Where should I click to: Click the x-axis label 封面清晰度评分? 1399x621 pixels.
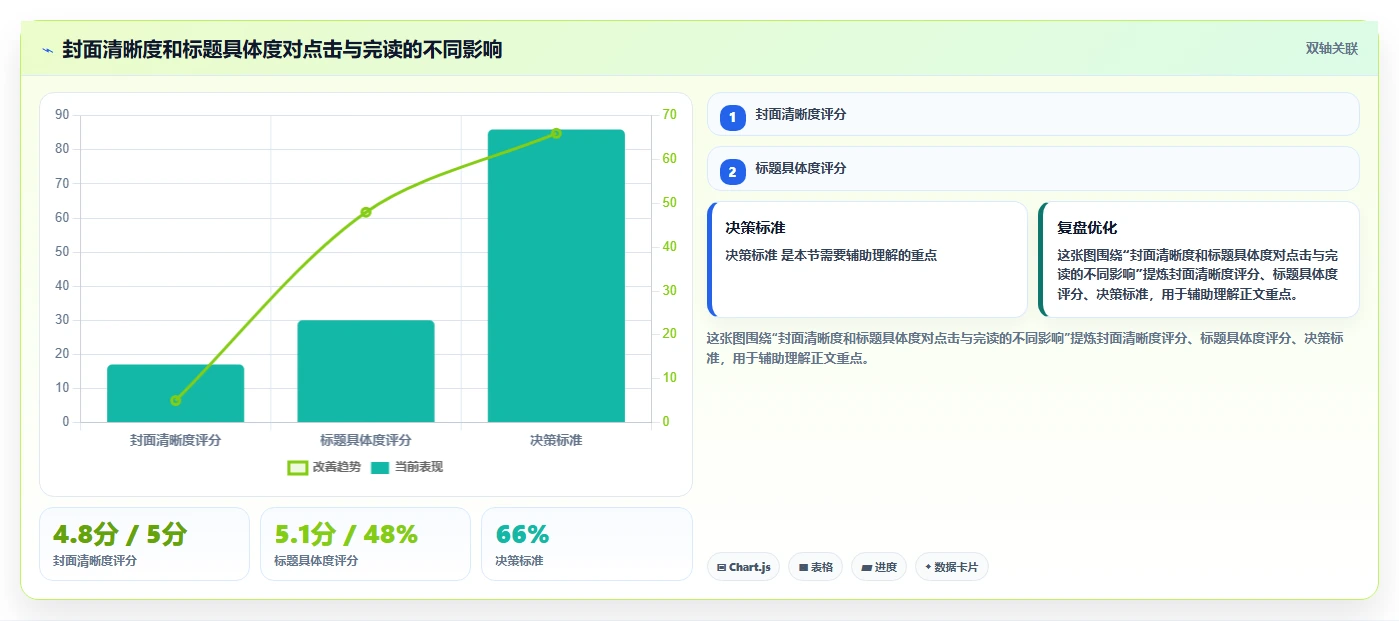176,440
